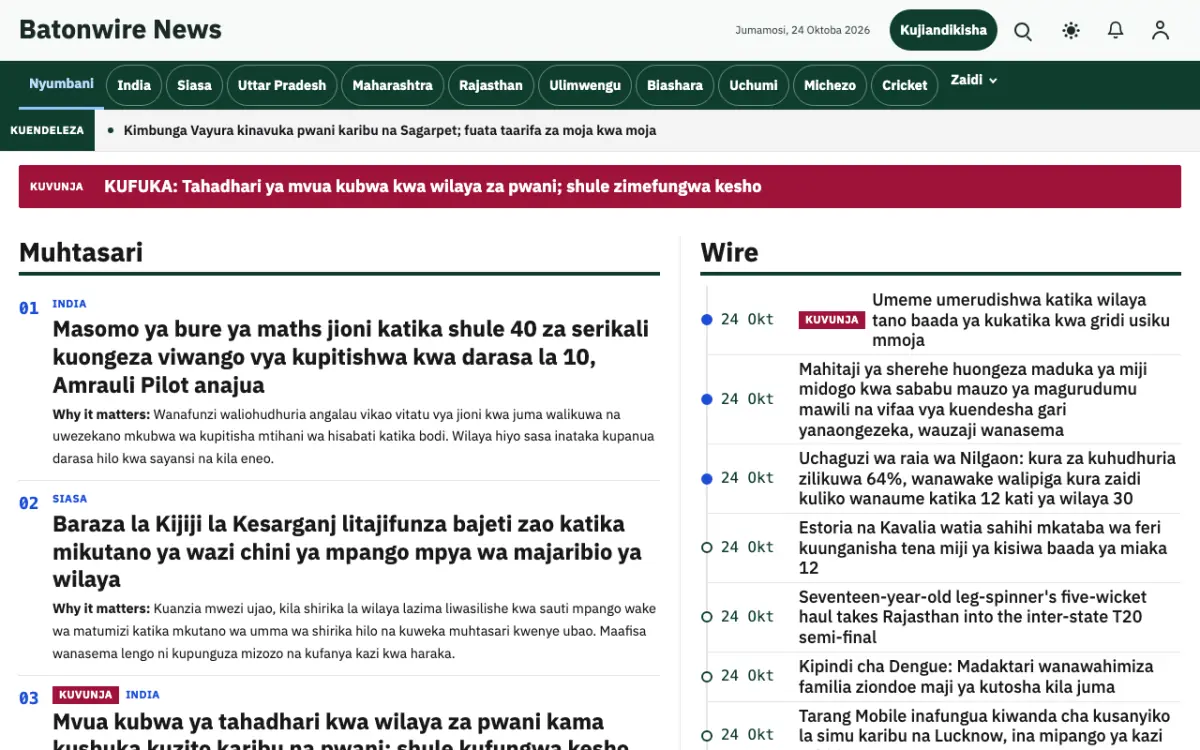The height and width of the screenshot is (750, 1200).
Task: Open the Uchumi section tab
Action: tap(753, 85)
